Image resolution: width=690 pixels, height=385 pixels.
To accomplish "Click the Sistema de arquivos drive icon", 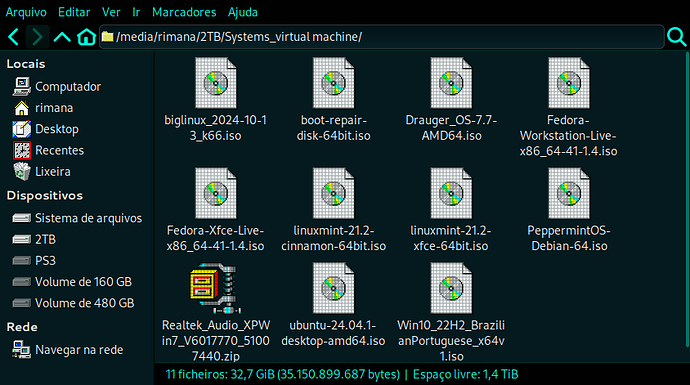I will click(x=22, y=218).
